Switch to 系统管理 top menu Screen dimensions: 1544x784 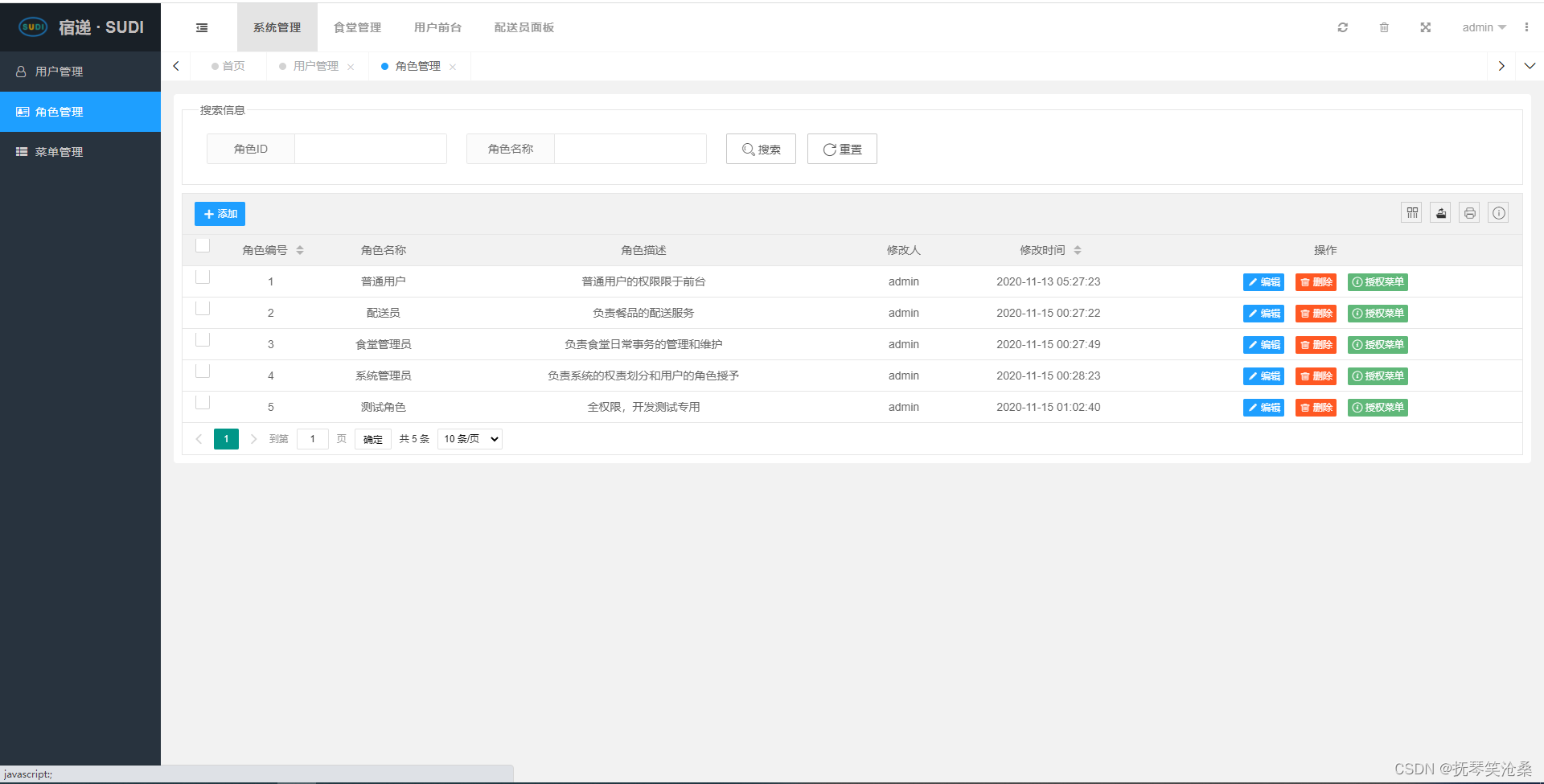[x=277, y=27]
